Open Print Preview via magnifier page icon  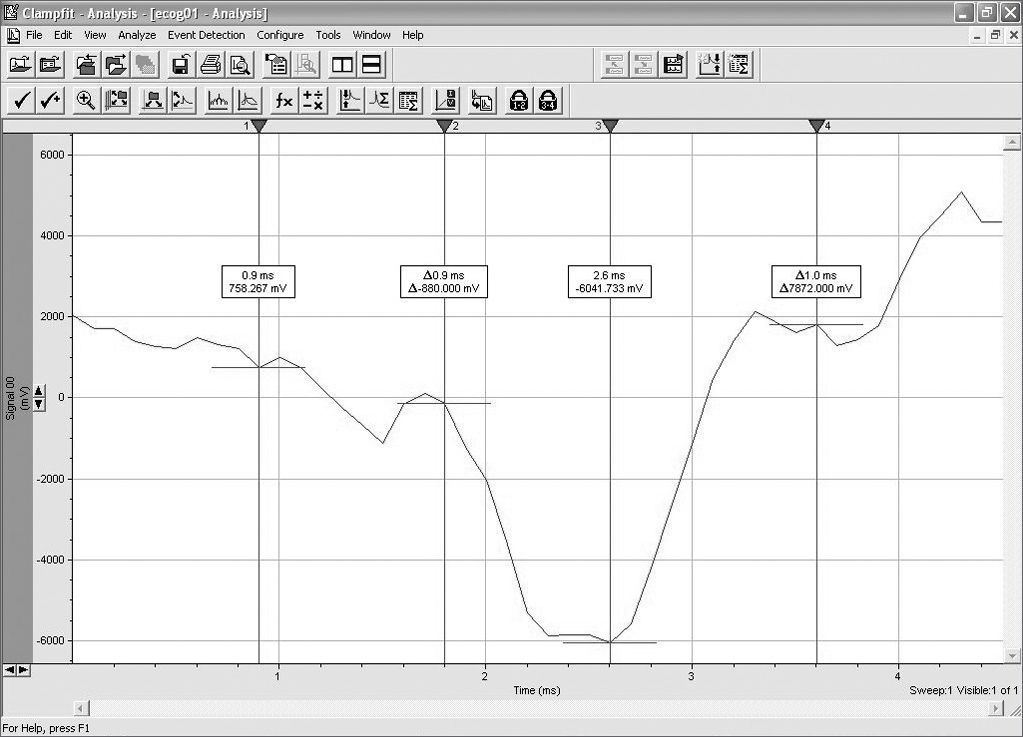pyautogui.click(x=239, y=66)
